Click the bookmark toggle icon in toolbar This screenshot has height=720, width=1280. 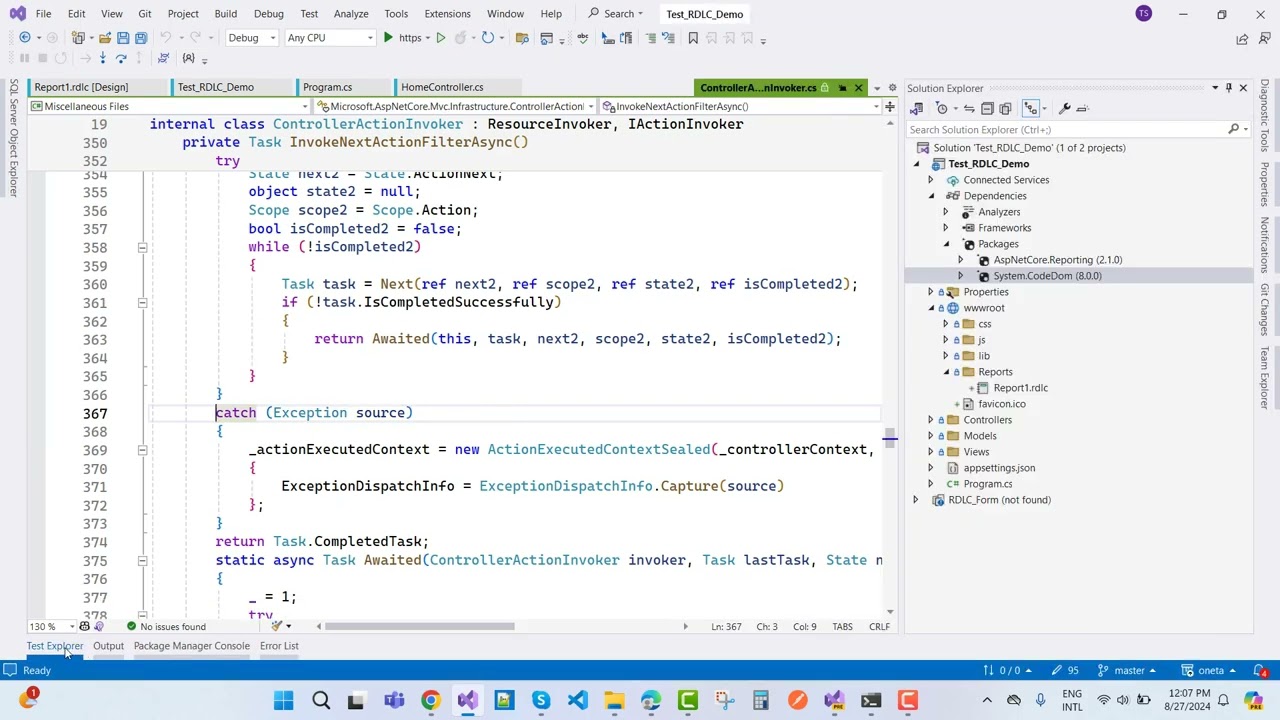pos(693,38)
